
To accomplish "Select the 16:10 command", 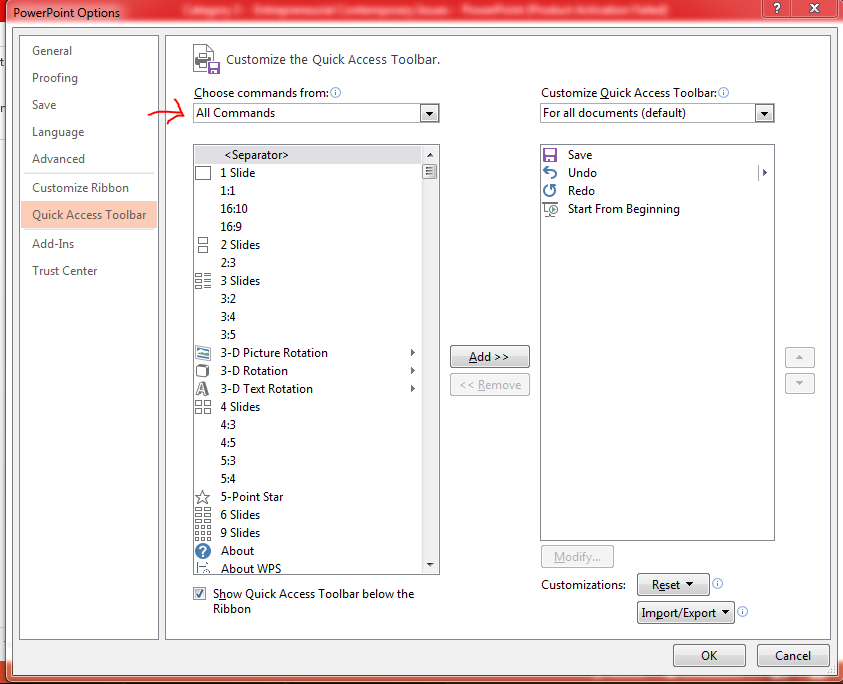I will tap(308, 209).
